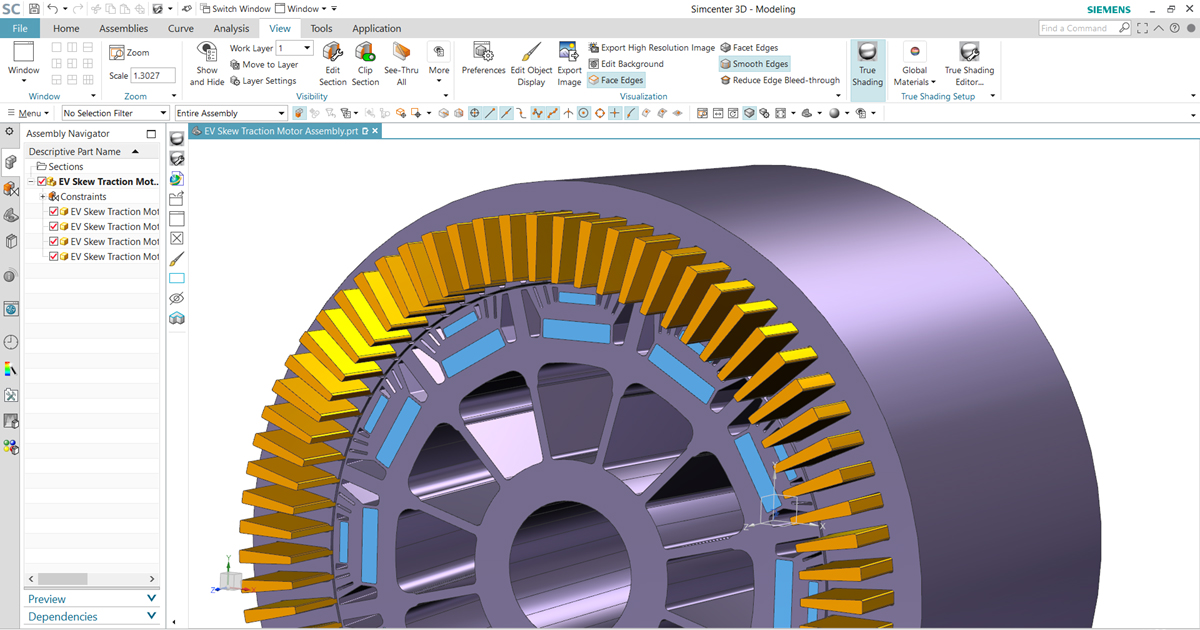This screenshot has height=630, width=1200.
Task: Open the No Selection Filter dropdown
Action: point(163,113)
